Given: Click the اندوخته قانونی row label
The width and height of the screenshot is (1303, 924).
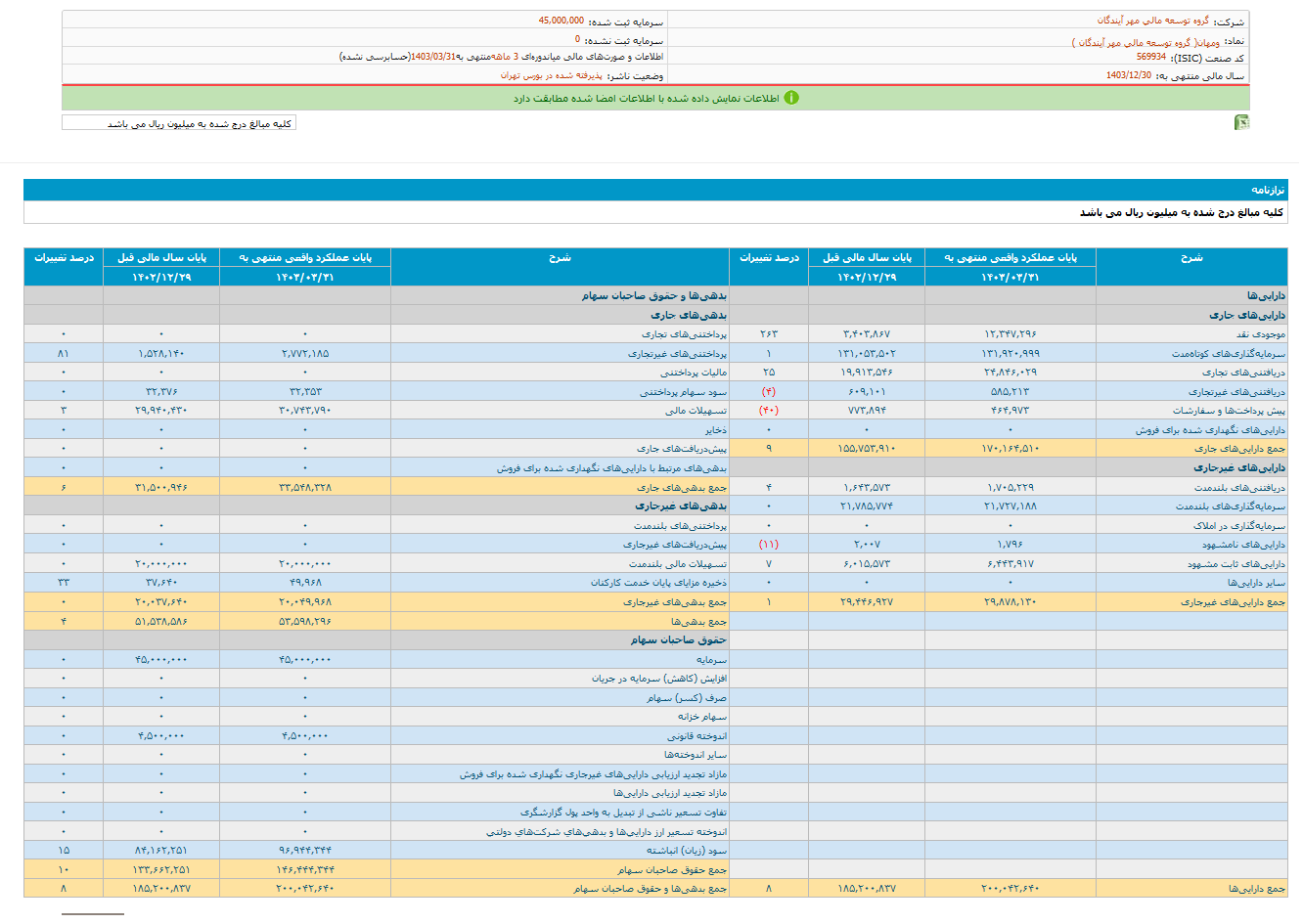Looking at the screenshot, I should [696, 736].
